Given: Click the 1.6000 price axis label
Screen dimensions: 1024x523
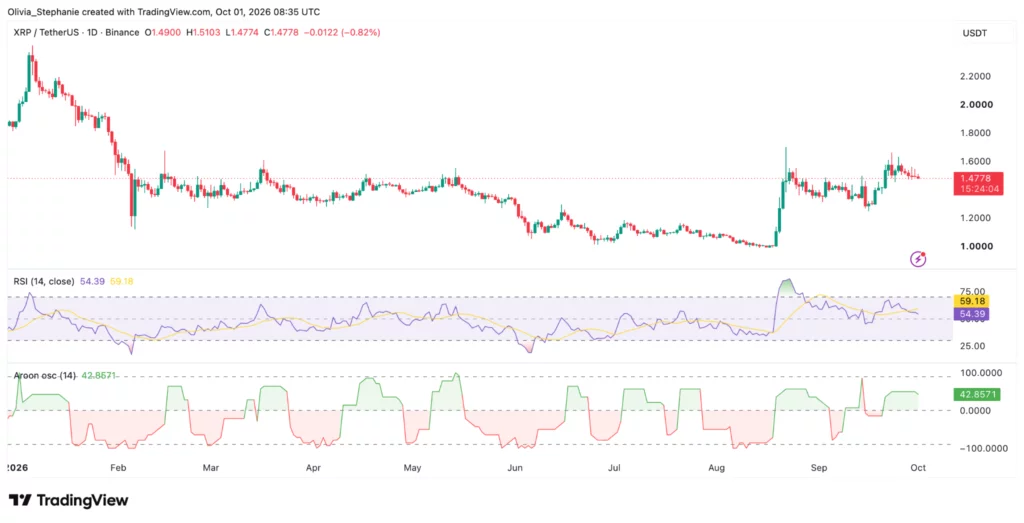Looking at the screenshot, I should click(975, 161).
